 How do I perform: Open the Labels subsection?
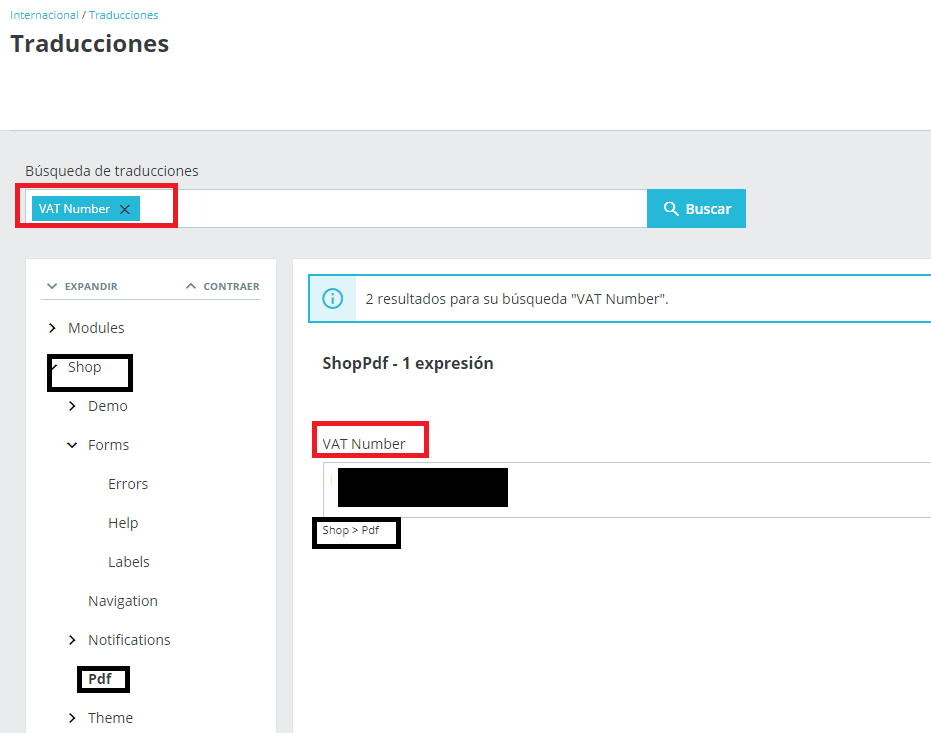[x=128, y=562]
